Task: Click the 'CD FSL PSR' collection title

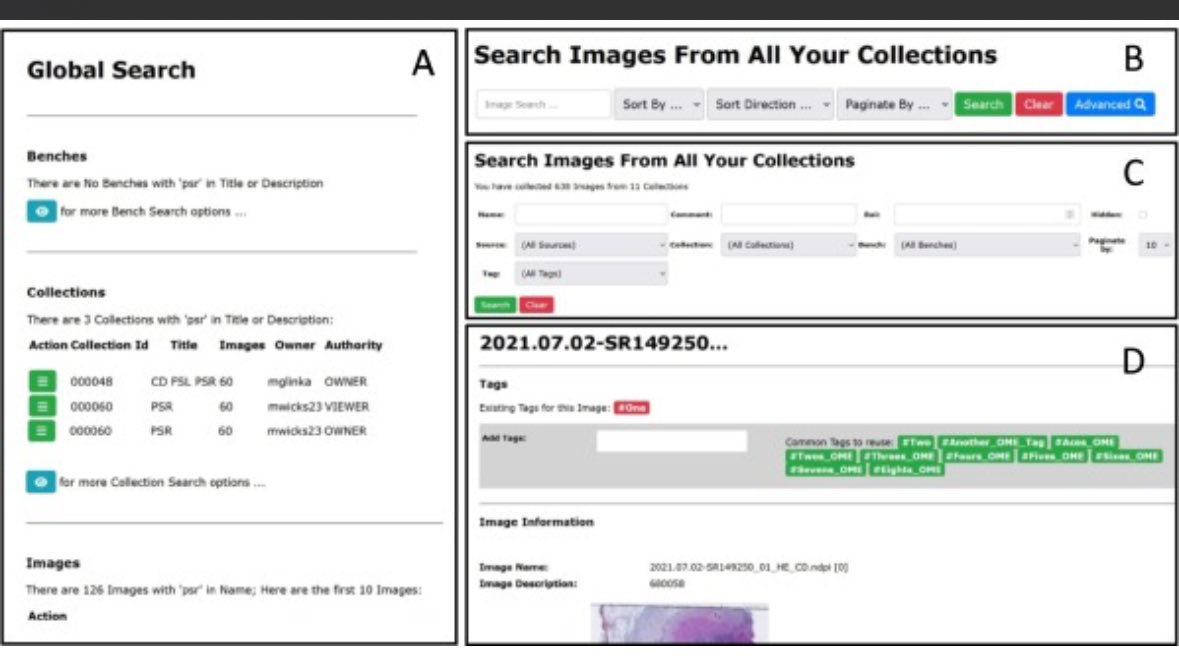Action: tap(183, 382)
